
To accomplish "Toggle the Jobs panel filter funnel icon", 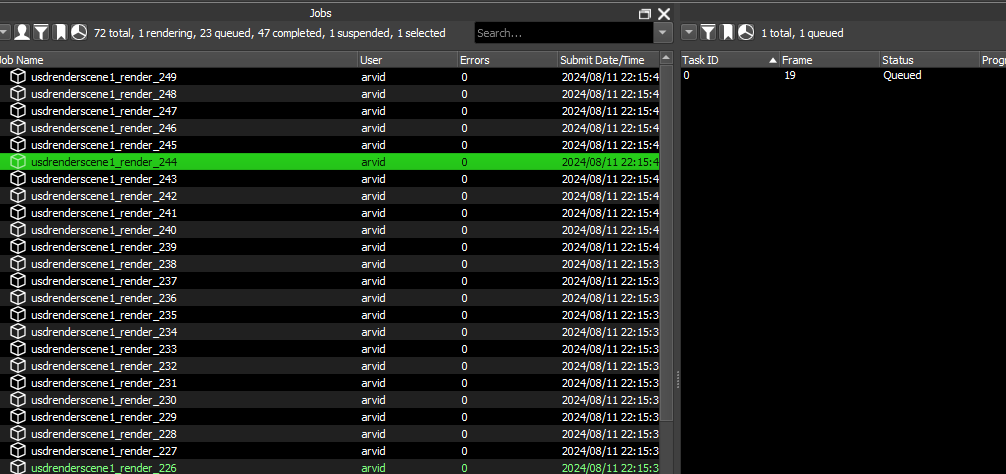I will coord(41,33).
